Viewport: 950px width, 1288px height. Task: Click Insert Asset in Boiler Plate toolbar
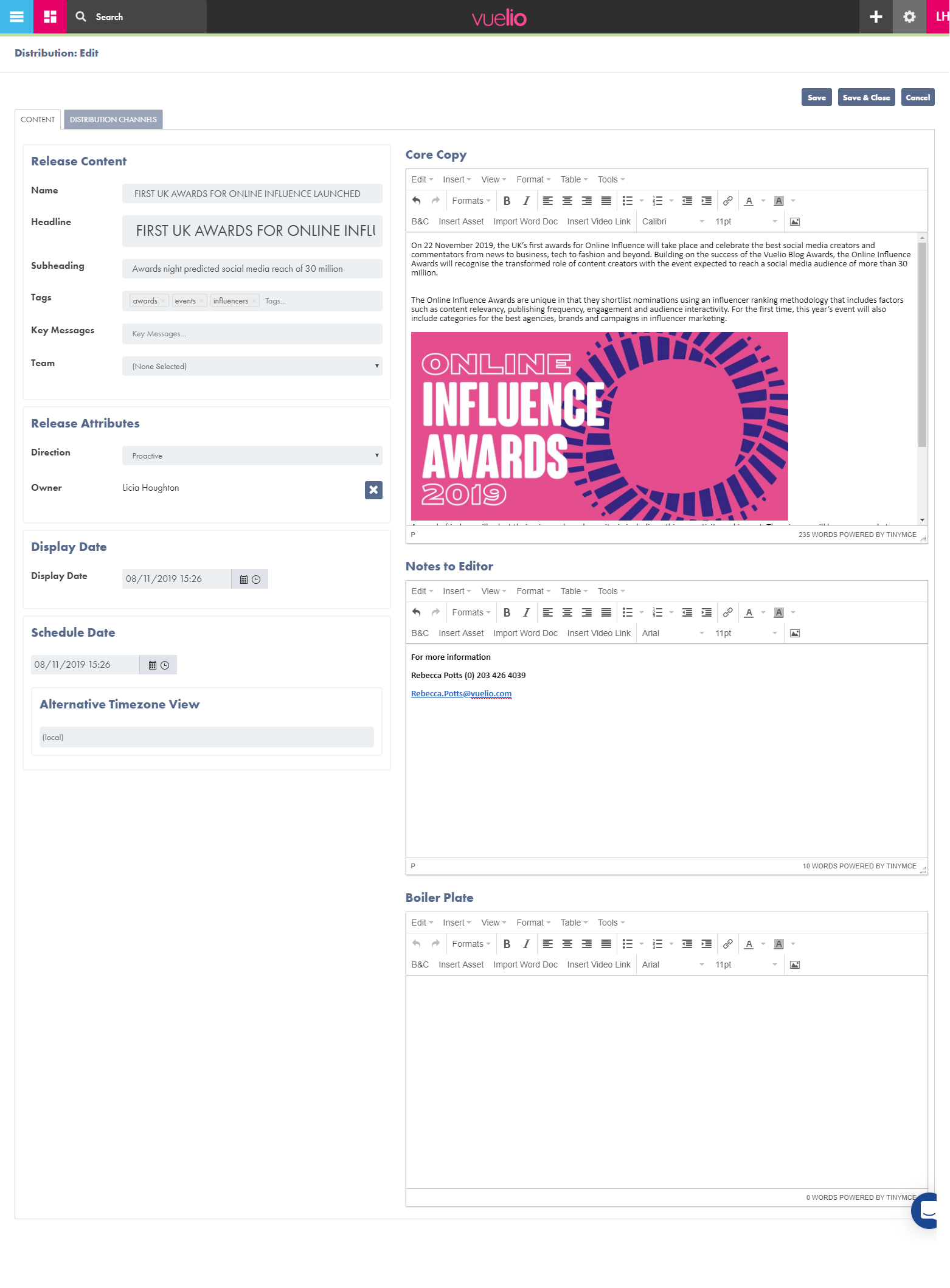pyautogui.click(x=461, y=964)
